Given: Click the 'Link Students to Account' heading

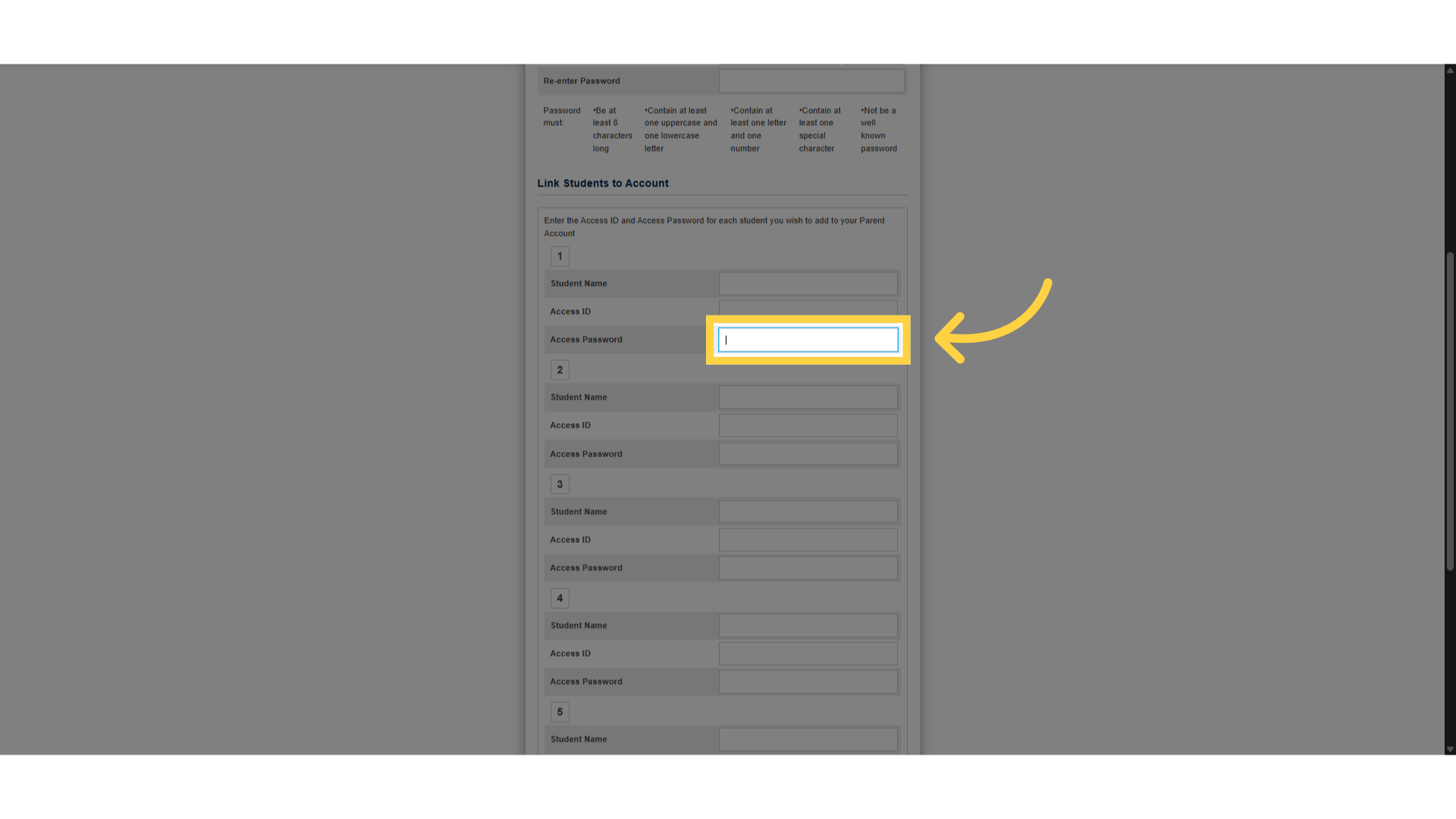Looking at the screenshot, I should tap(603, 184).
